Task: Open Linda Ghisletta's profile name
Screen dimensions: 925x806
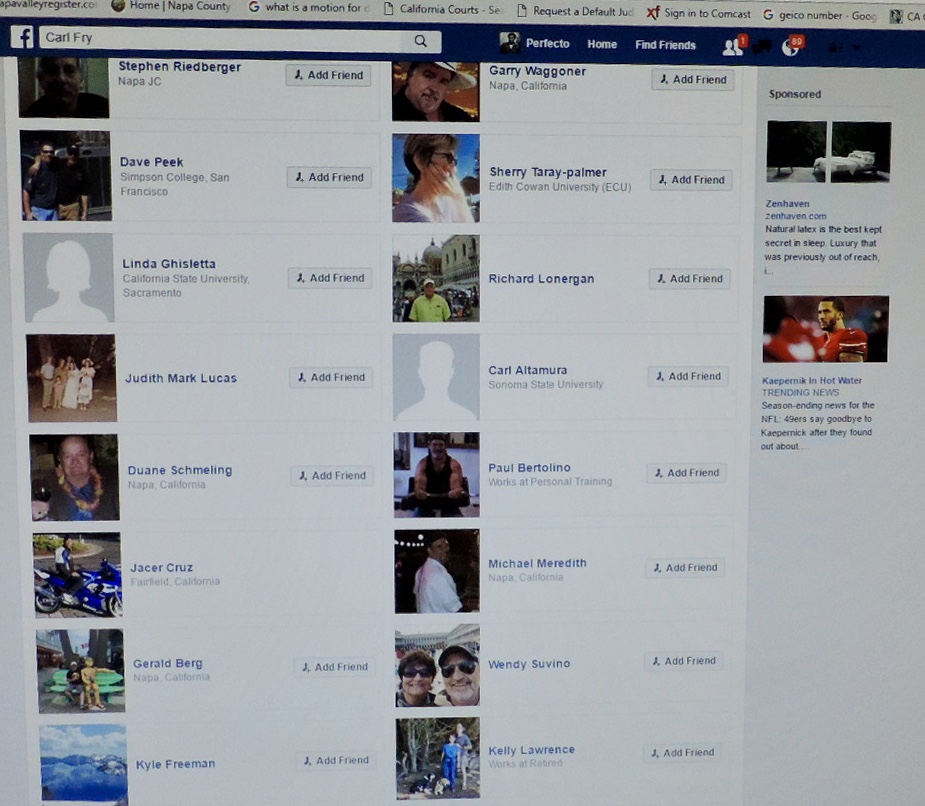Action: click(169, 264)
